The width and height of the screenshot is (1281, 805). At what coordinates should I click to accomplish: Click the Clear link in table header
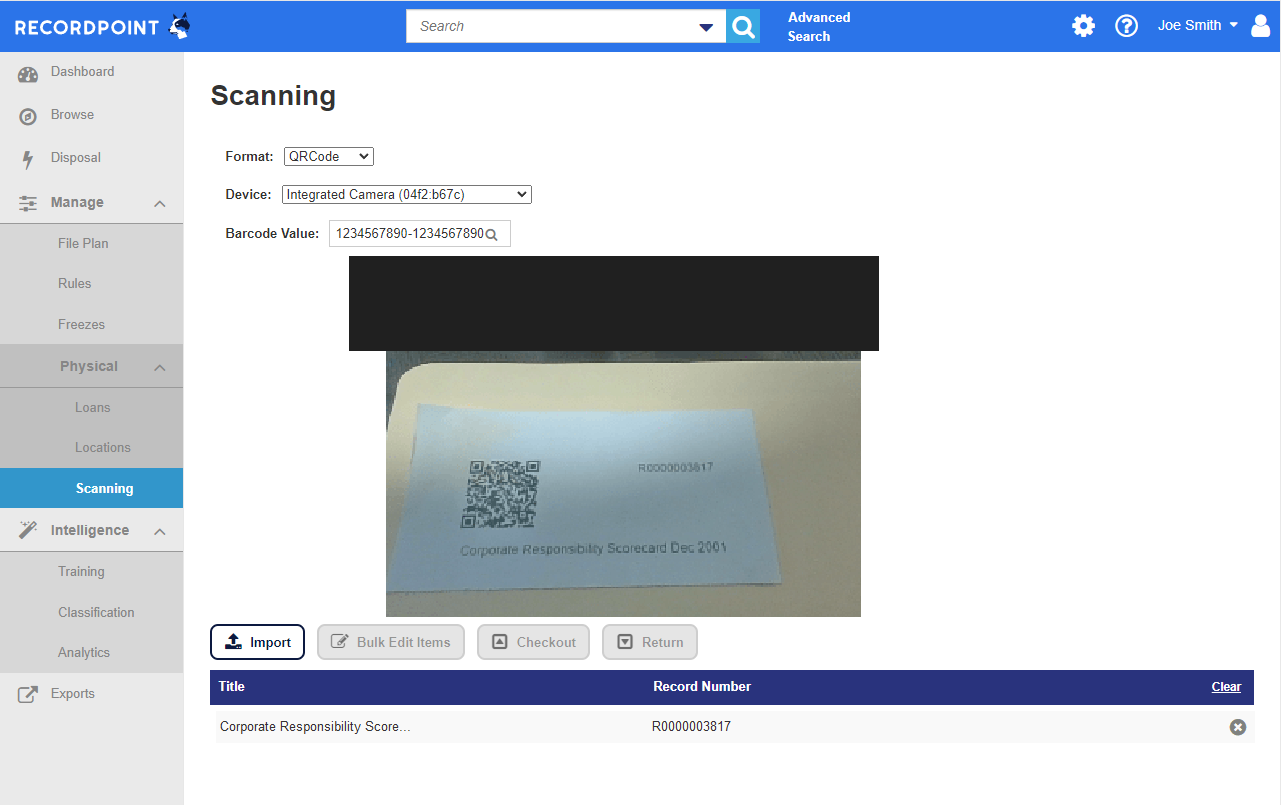click(x=1226, y=687)
